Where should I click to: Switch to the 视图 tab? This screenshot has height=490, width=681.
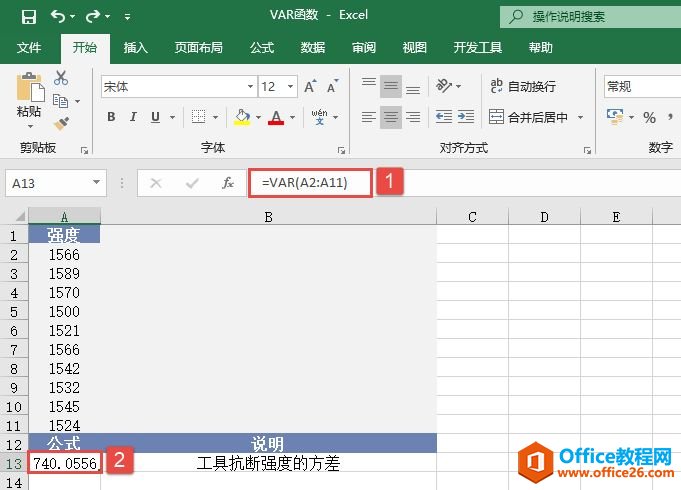[x=414, y=47]
